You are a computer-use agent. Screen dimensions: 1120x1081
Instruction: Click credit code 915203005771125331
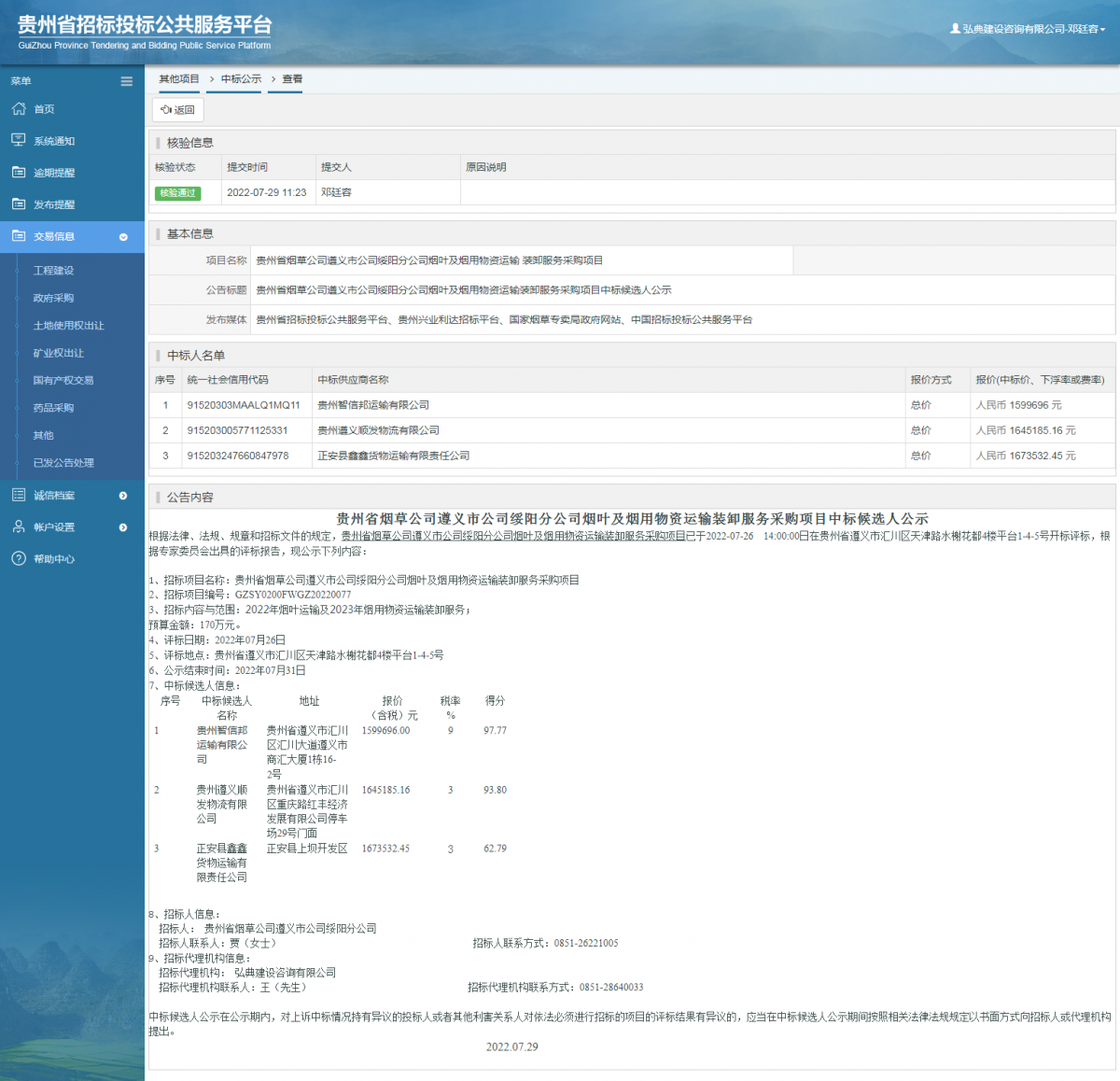[237, 430]
